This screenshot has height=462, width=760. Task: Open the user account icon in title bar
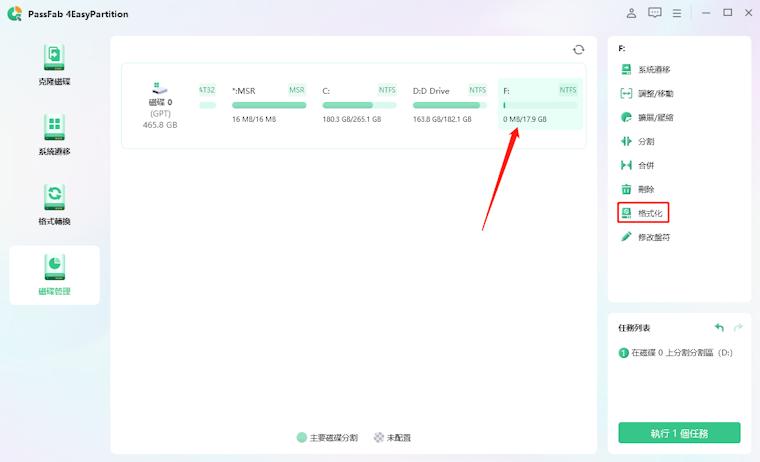pyautogui.click(x=631, y=13)
